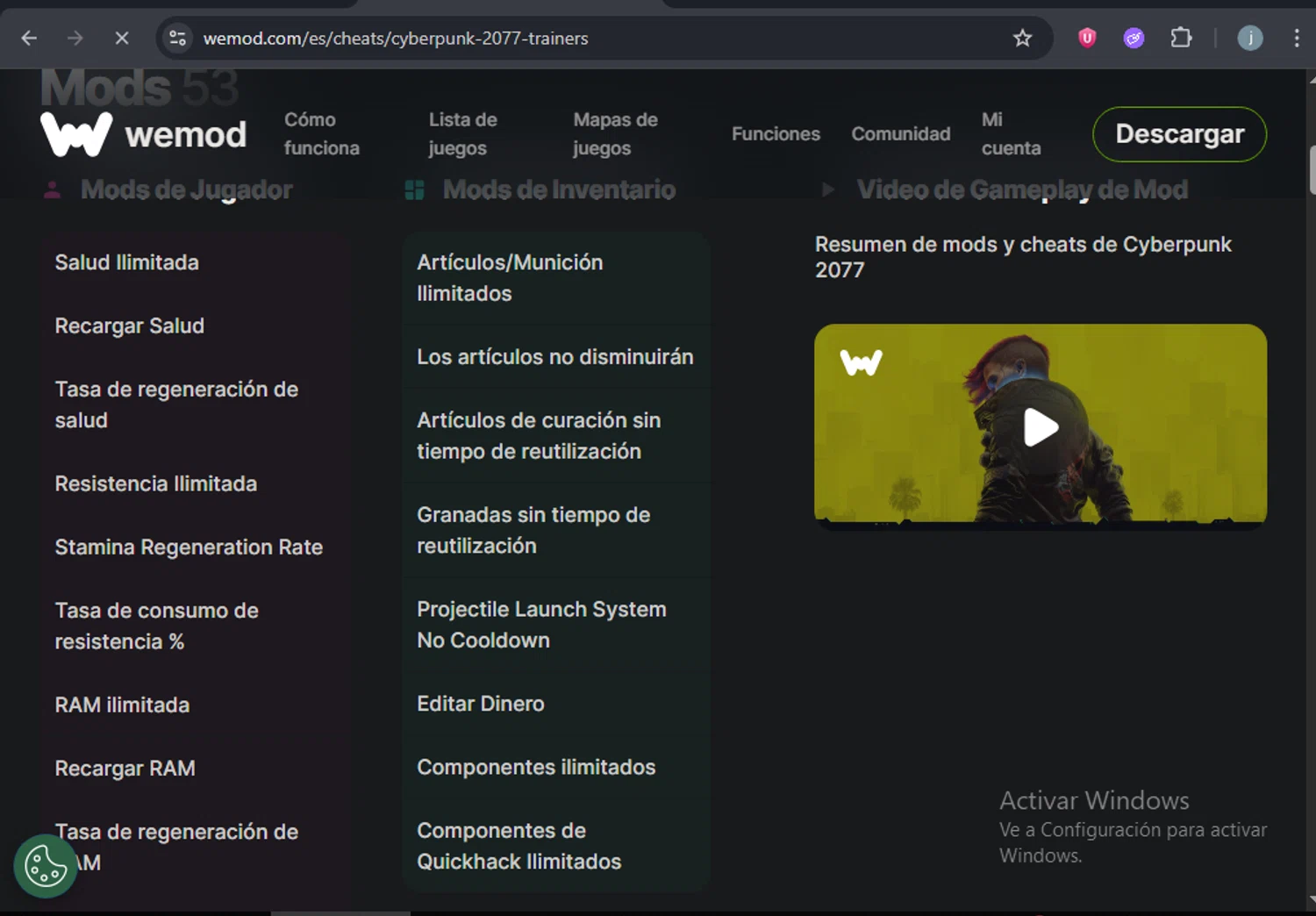This screenshot has width=1316, height=916.
Task: Open the Mi cuenta link
Action: 1011,133
